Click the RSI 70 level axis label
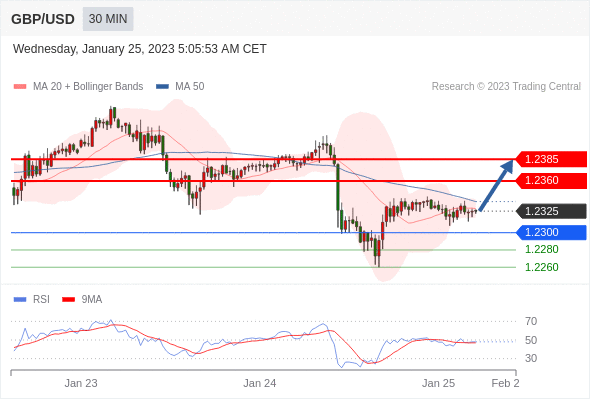Screen dimensions: 590x400 tap(531, 321)
